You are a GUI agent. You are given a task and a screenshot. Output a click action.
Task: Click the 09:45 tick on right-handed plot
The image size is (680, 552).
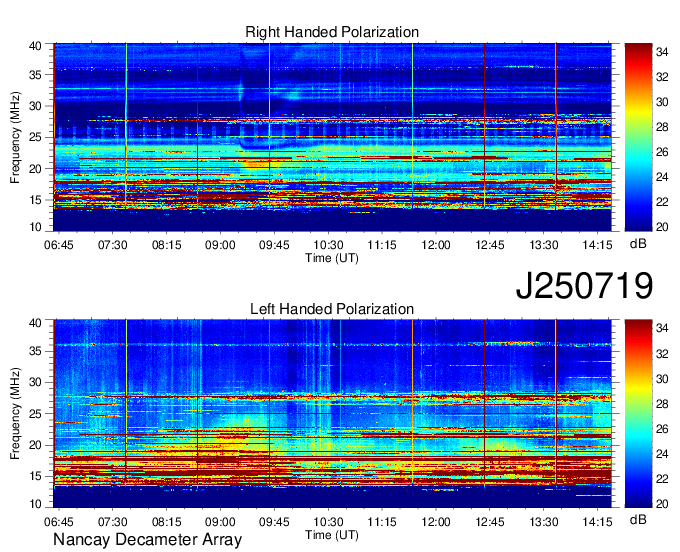click(x=274, y=245)
